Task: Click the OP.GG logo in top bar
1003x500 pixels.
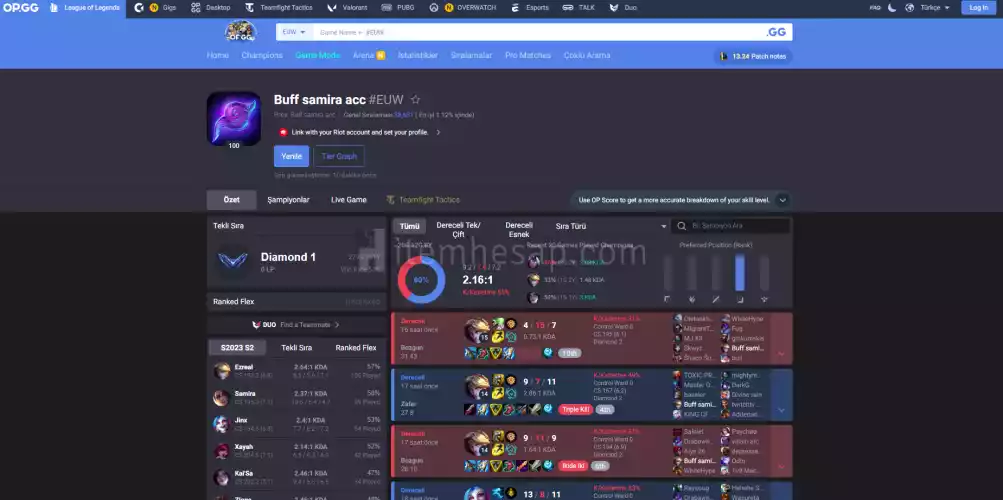Action: (21, 8)
